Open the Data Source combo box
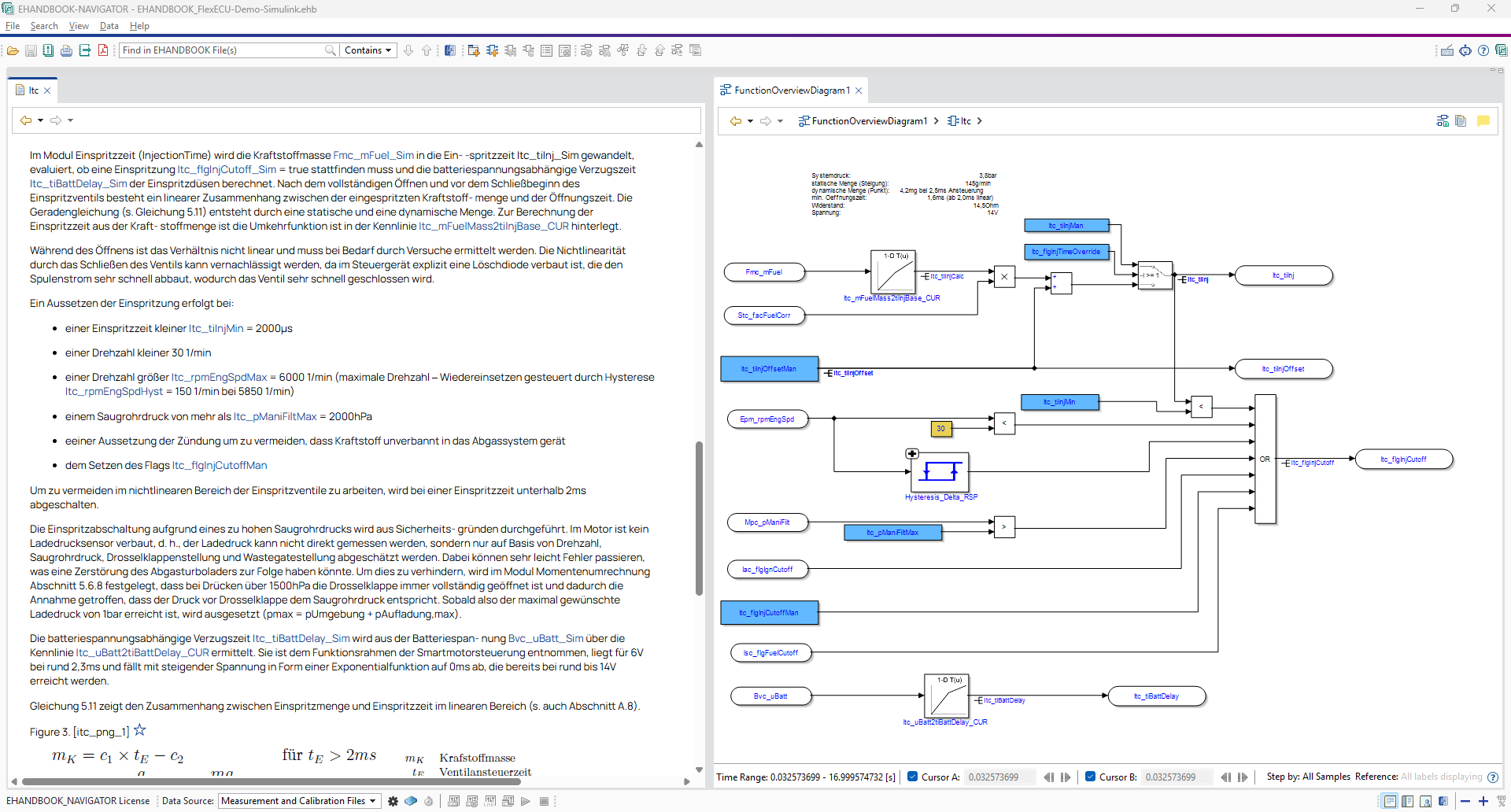Image resolution: width=1511 pixels, height=812 pixels. 298,800
